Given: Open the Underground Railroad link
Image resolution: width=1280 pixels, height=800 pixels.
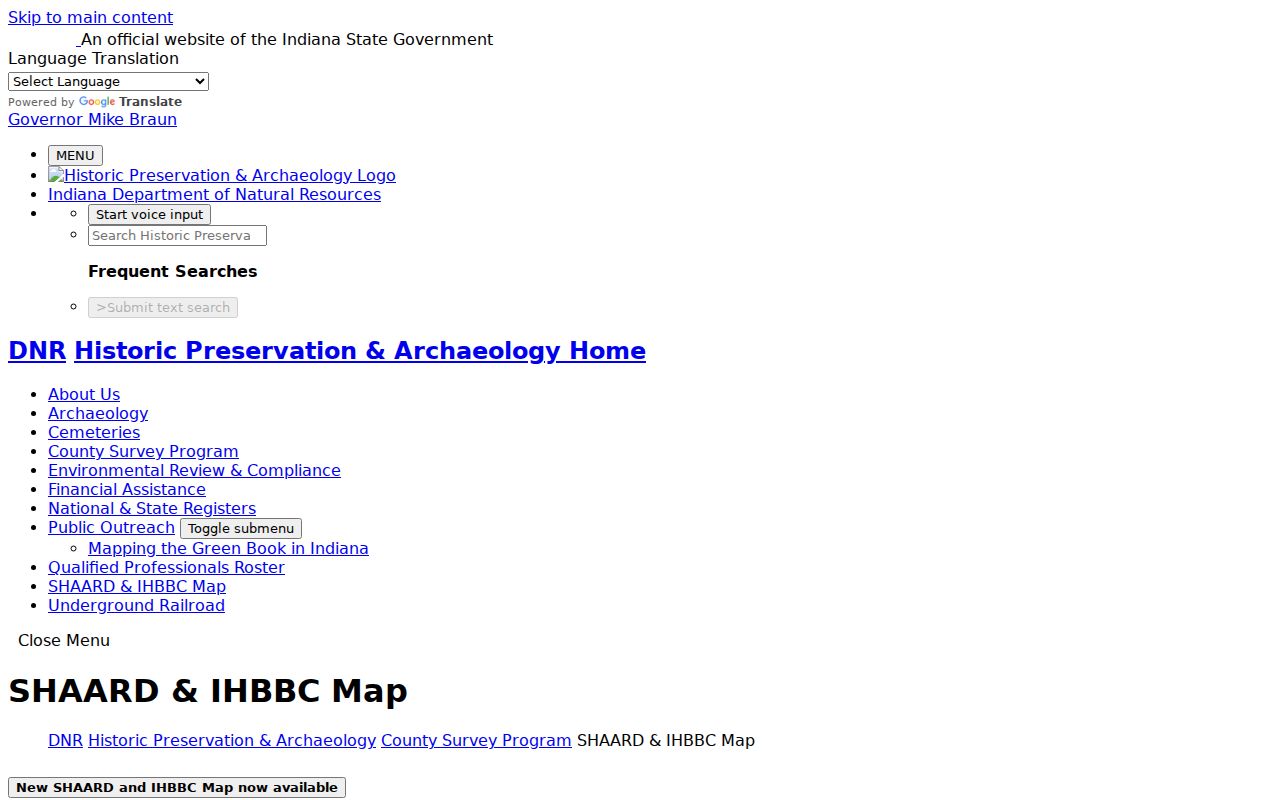Looking at the screenshot, I should (x=136, y=605).
